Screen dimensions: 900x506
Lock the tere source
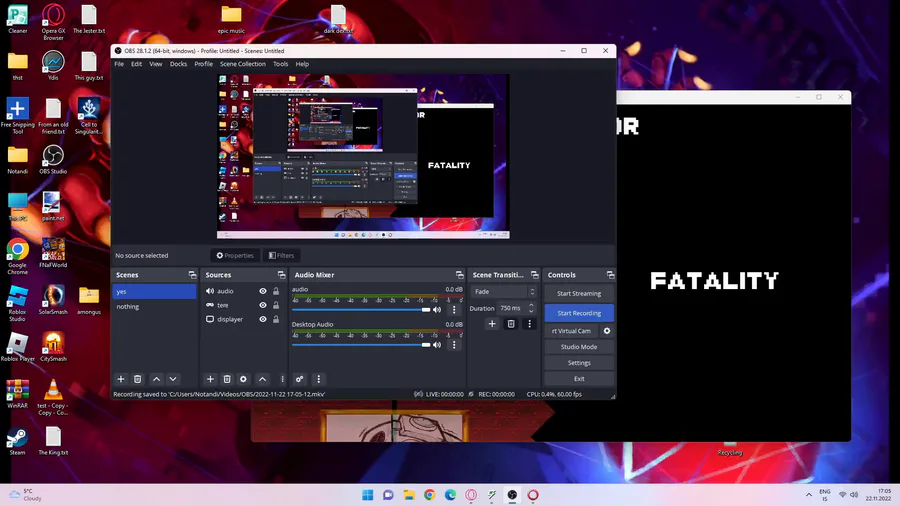(276, 305)
